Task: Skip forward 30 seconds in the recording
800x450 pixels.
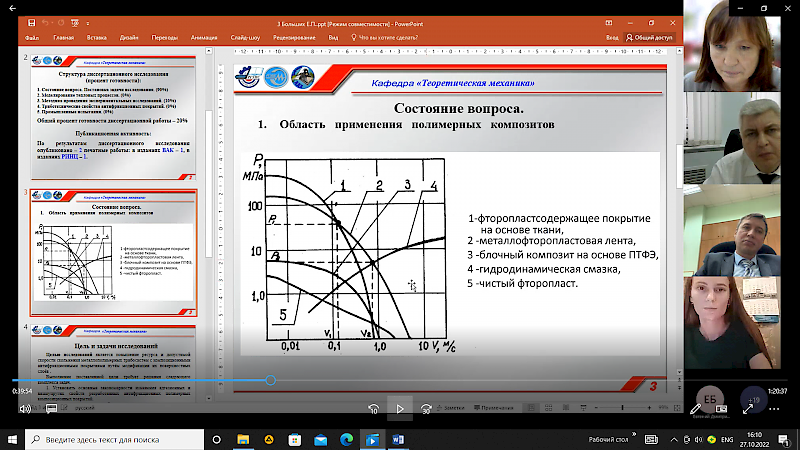Action: [427, 408]
